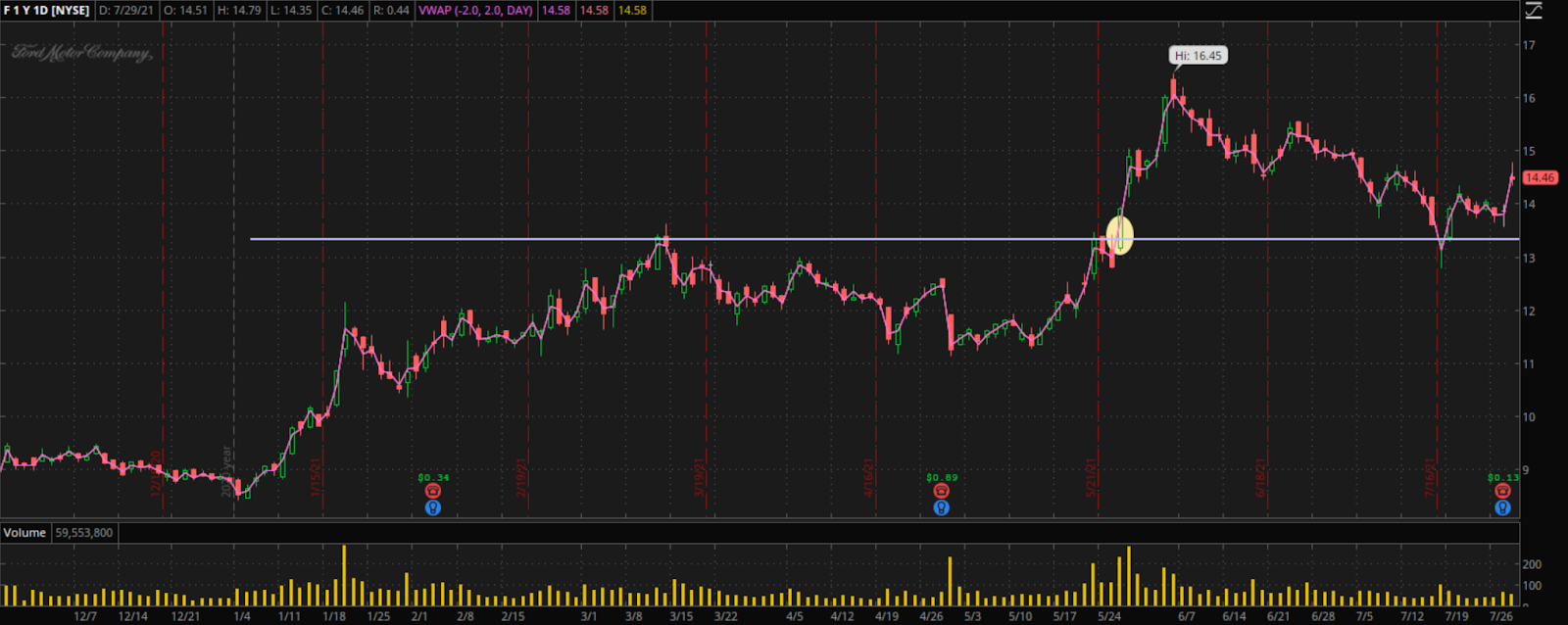Click the 2/19/21 expiration marker label
The width and height of the screenshot is (1568, 625).
tap(522, 477)
